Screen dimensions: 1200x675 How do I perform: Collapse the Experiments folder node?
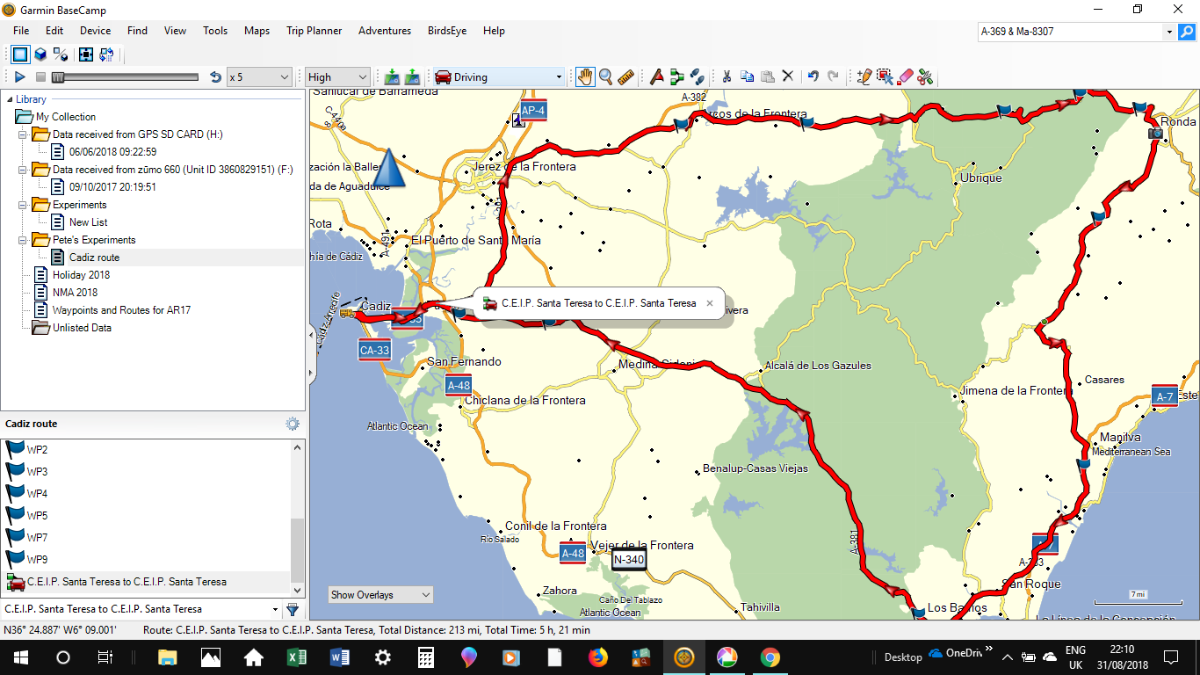click(x=23, y=204)
